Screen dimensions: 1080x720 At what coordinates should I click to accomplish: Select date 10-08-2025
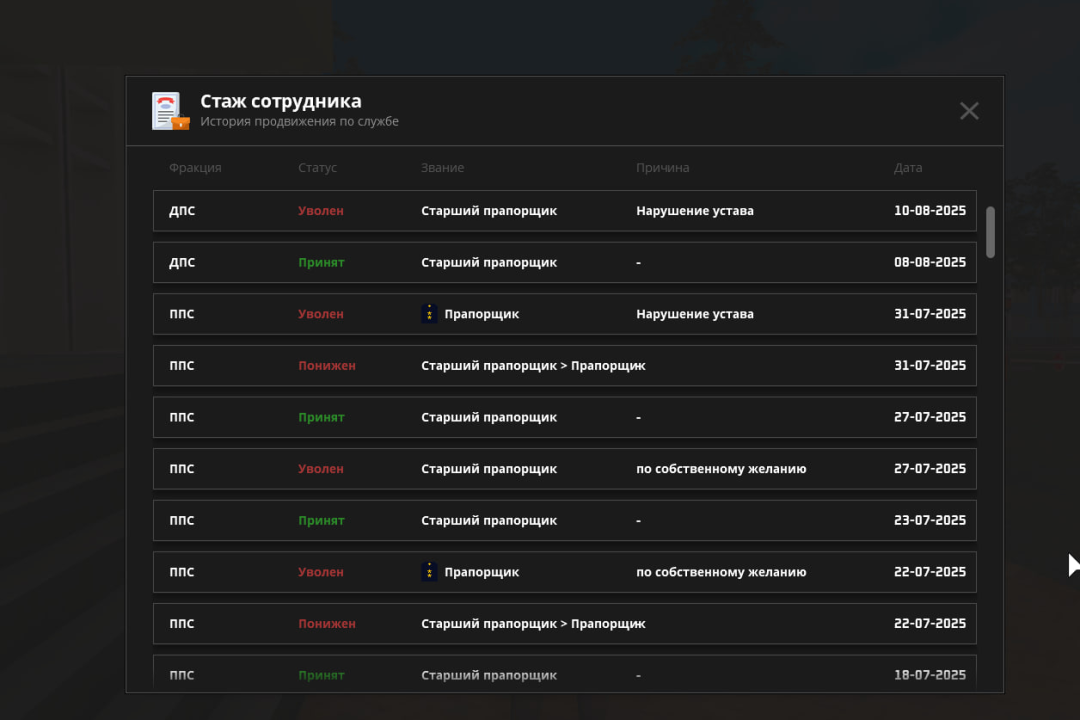coord(930,210)
